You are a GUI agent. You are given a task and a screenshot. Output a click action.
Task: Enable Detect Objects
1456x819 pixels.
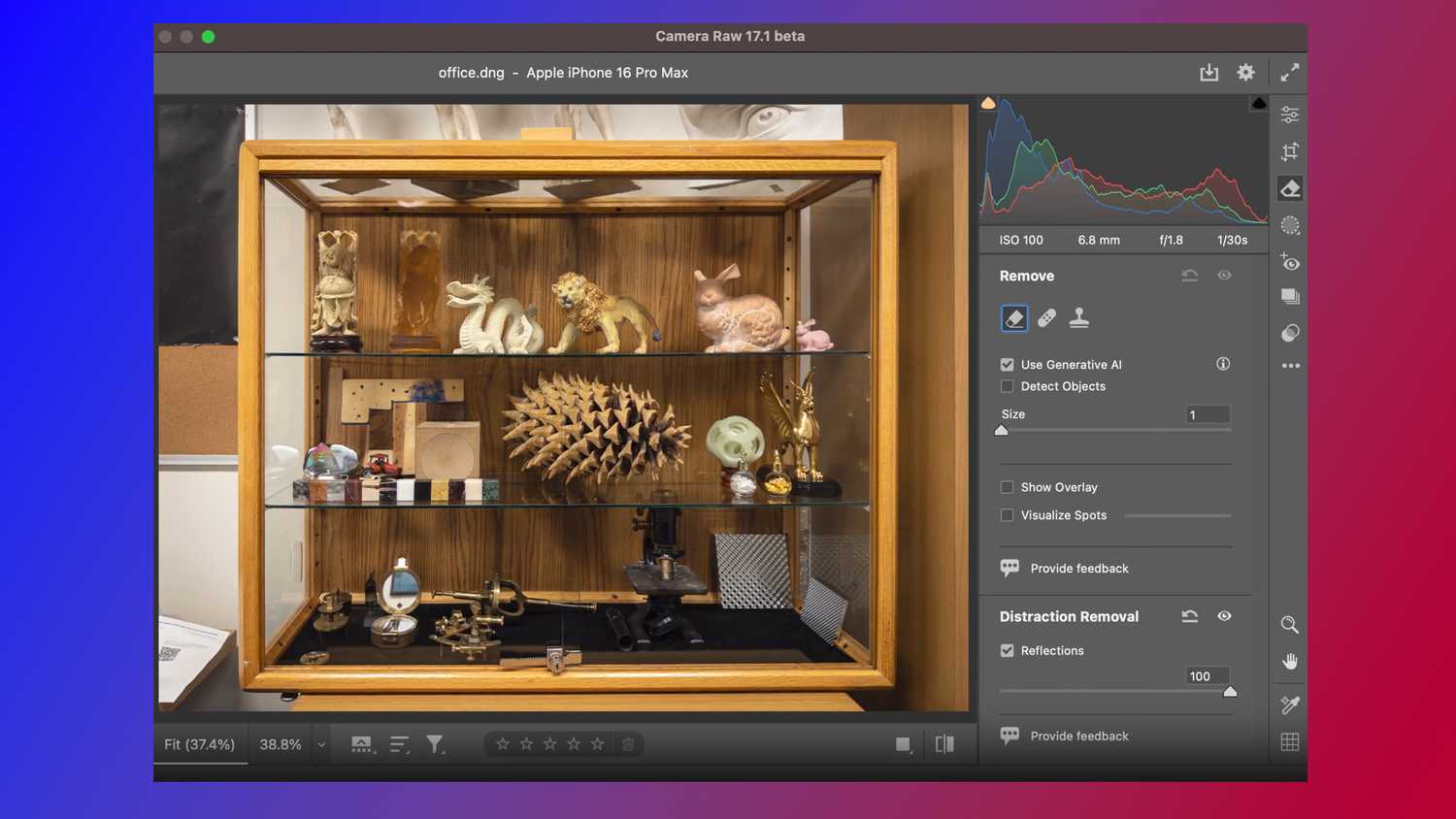(1007, 386)
